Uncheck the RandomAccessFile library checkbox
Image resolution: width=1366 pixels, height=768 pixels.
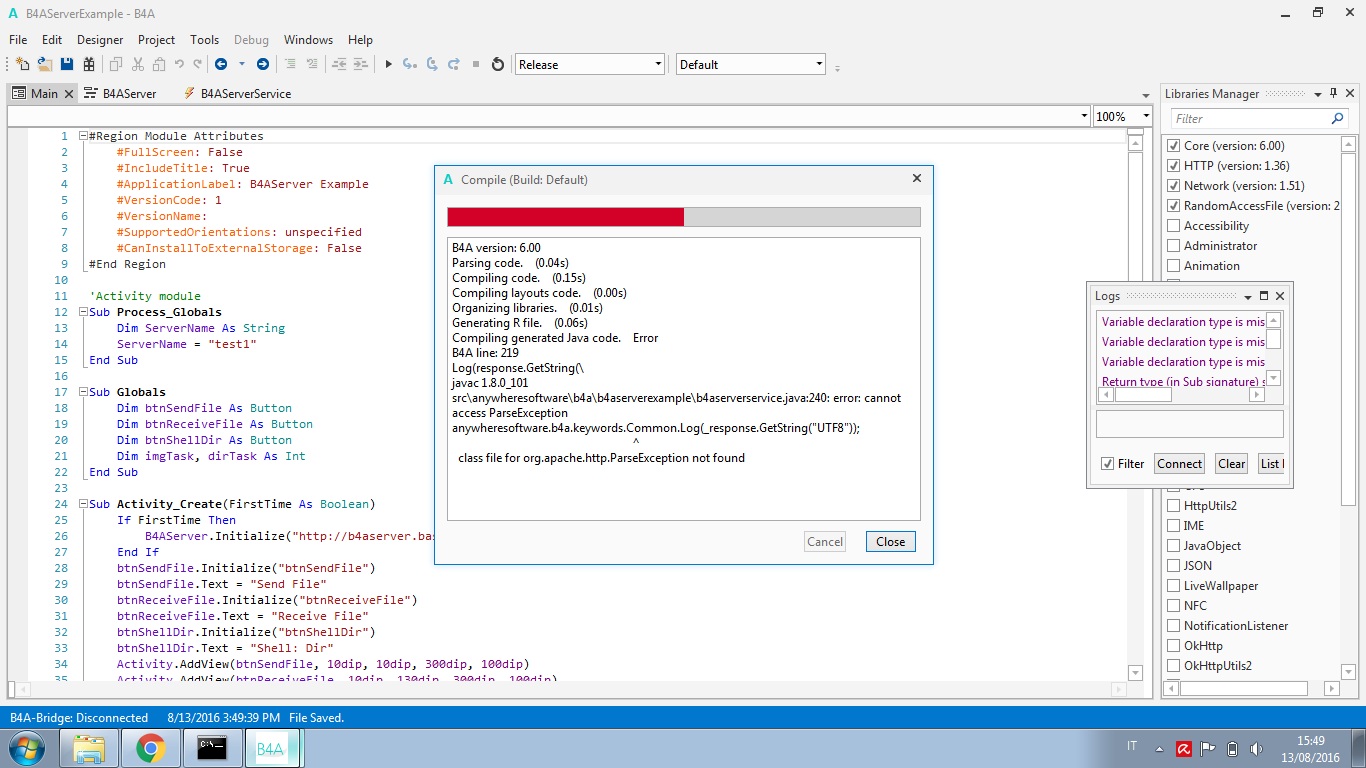[x=1174, y=206]
